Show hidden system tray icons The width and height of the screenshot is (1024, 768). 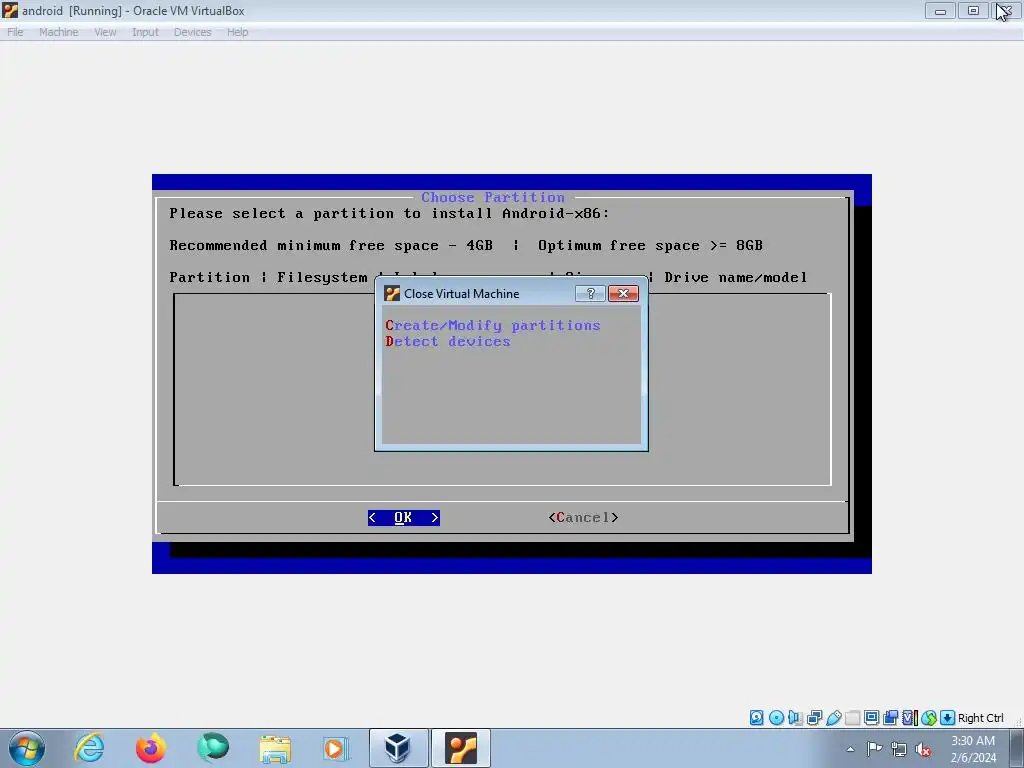coord(850,749)
